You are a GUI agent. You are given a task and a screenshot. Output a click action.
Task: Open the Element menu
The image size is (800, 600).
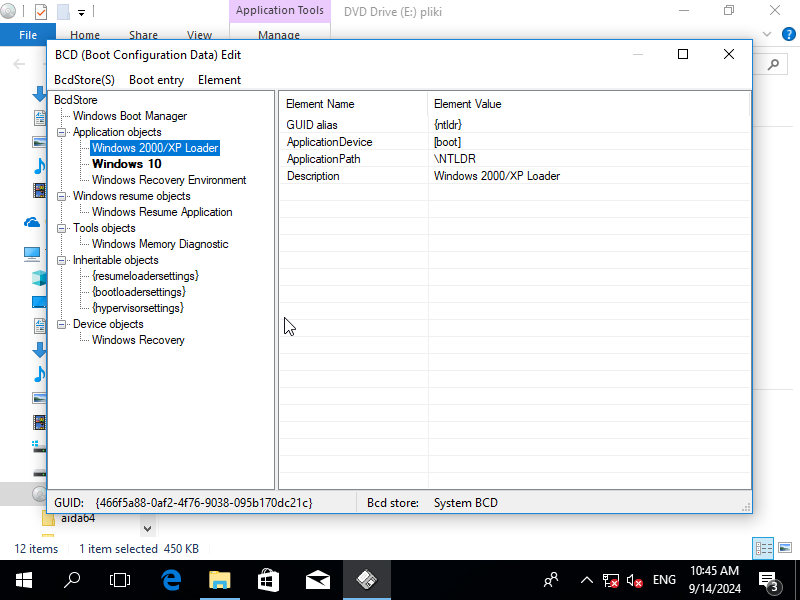pos(219,80)
